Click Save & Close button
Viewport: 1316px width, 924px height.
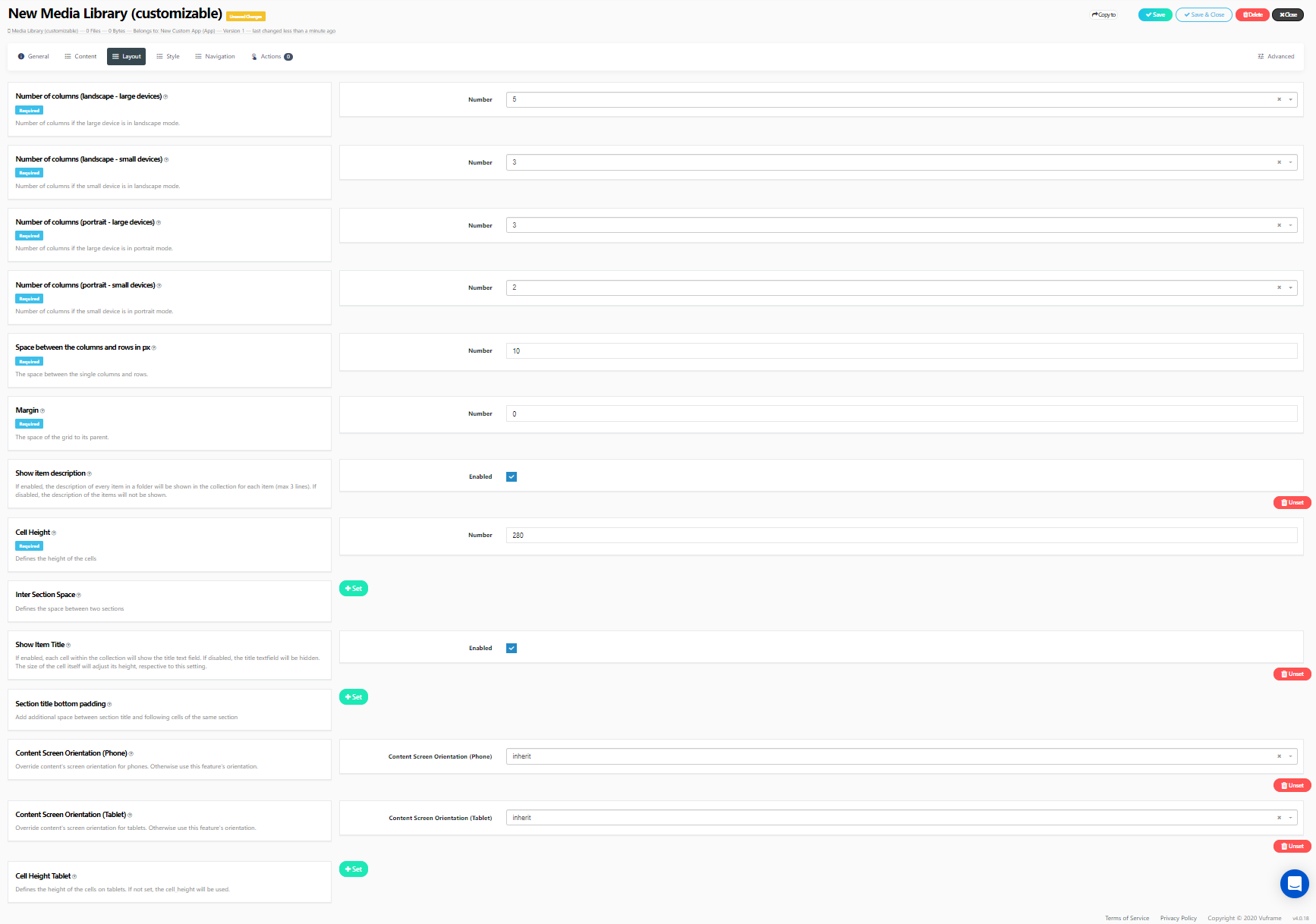[x=1204, y=15]
